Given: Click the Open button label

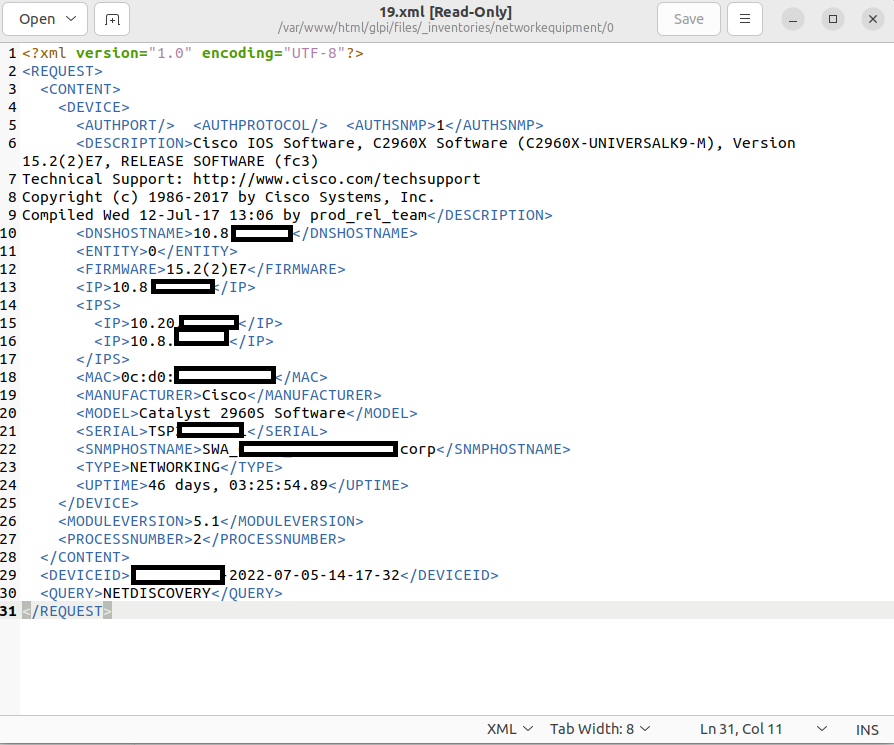Looking at the screenshot, I should [x=37, y=19].
